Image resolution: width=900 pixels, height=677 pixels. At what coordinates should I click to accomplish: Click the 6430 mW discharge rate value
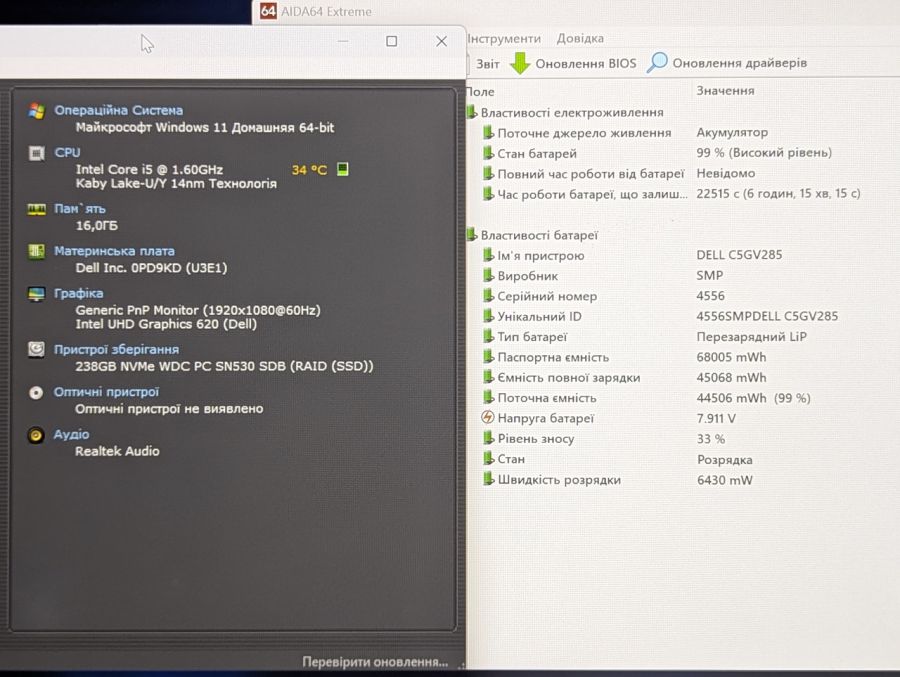pos(724,479)
